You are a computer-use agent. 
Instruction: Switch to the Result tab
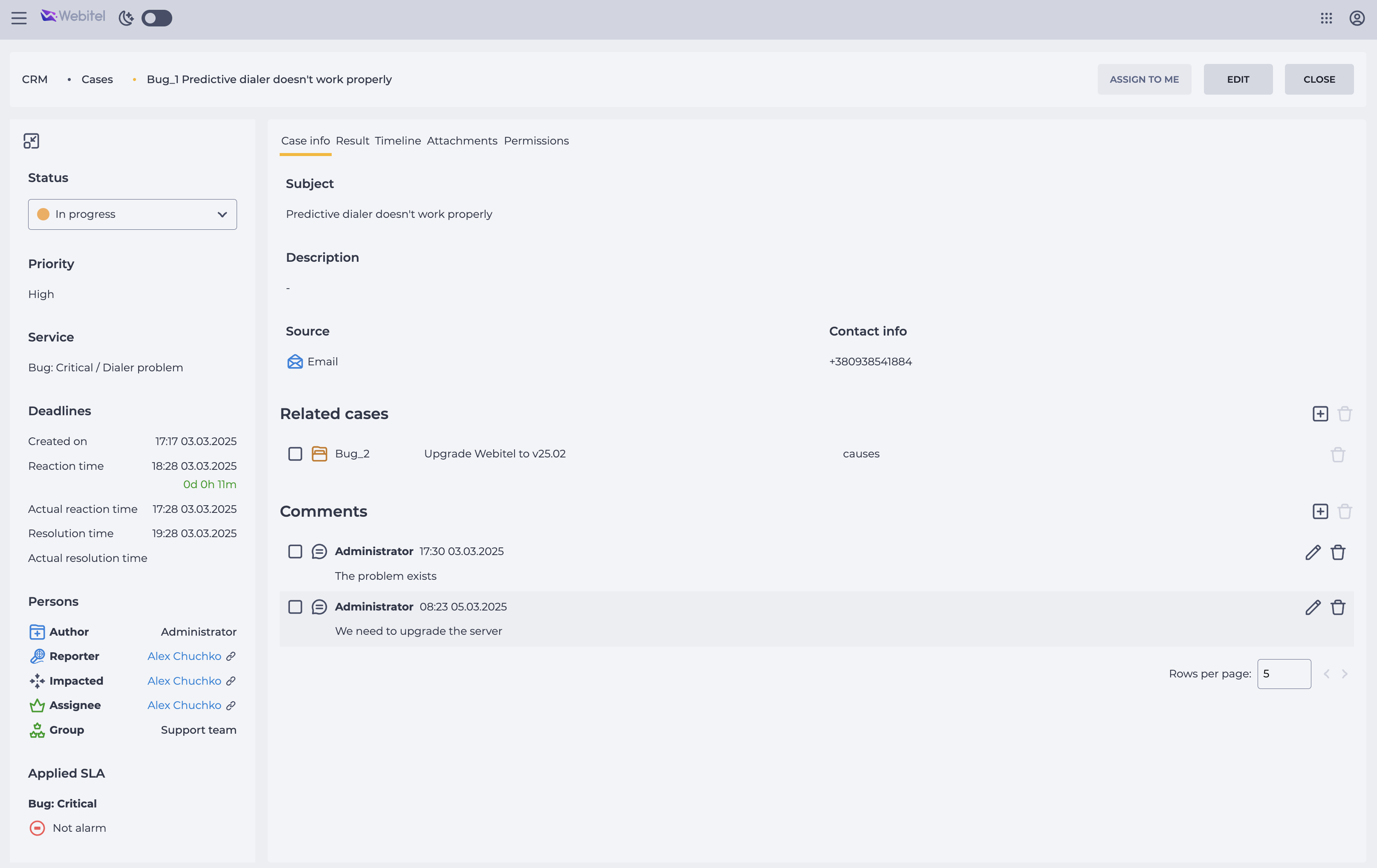(x=352, y=141)
